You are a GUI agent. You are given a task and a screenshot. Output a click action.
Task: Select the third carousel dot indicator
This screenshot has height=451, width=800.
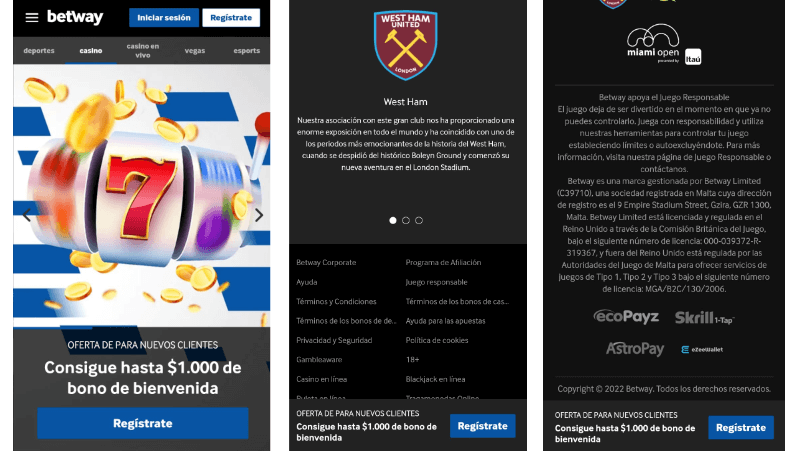pyautogui.click(x=419, y=220)
